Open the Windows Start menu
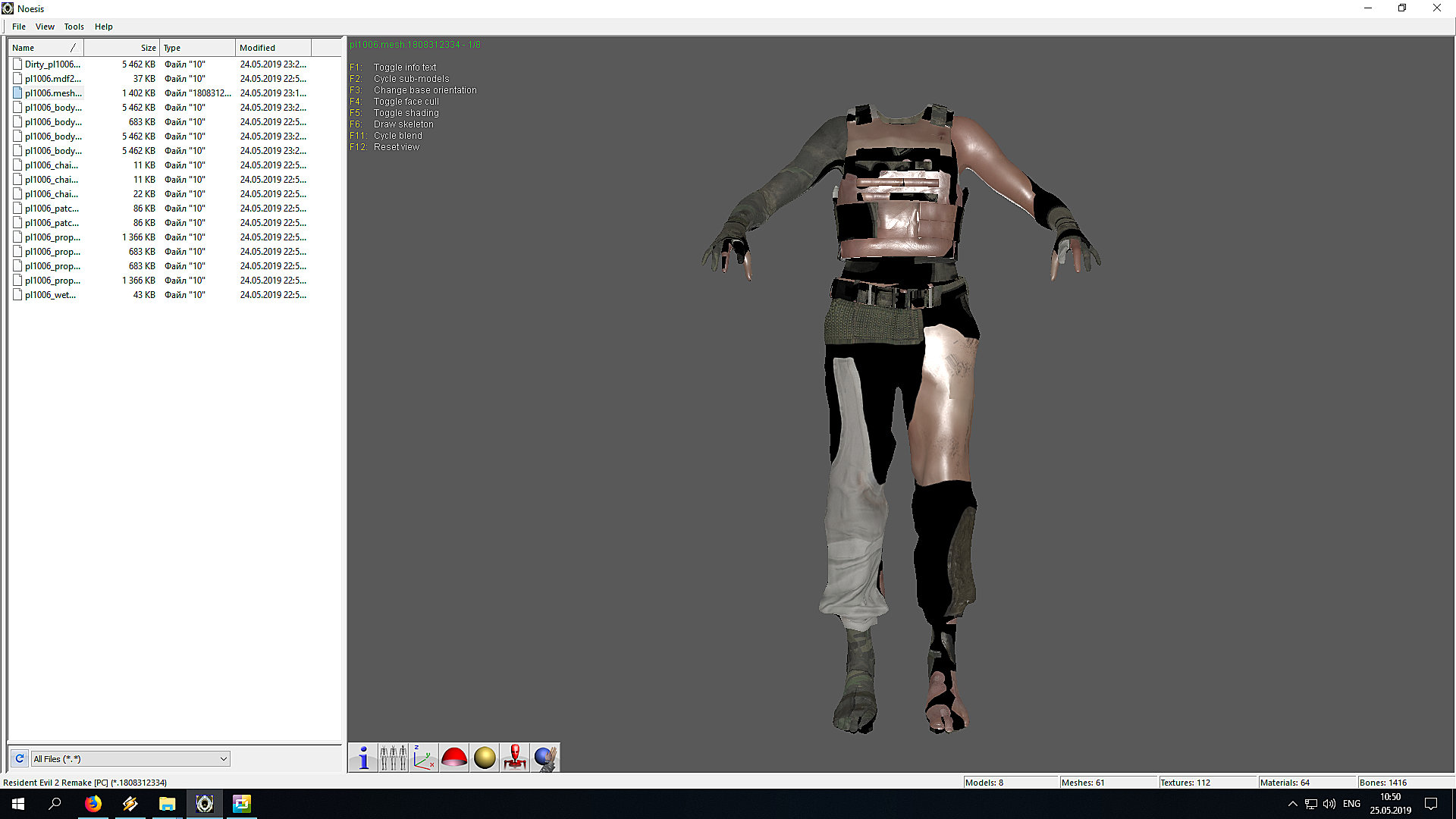This screenshot has height=819, width=1456. click(18, 804)
